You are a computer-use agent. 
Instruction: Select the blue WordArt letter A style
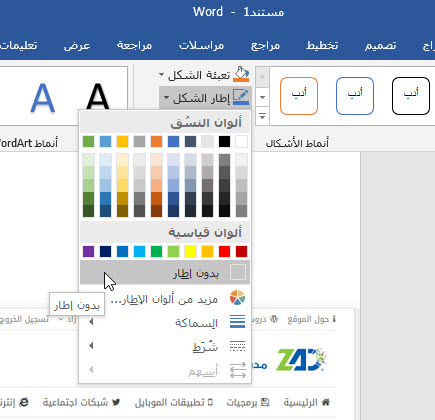tap(42, 98)
